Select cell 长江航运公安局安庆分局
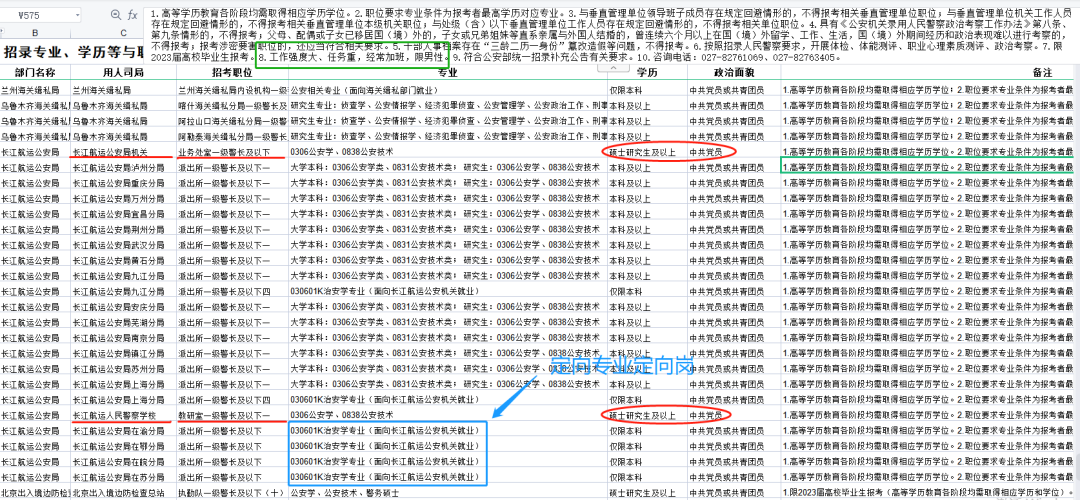Screen dimensions: 1080x500 pyautogui.click(x=123, y=306)
